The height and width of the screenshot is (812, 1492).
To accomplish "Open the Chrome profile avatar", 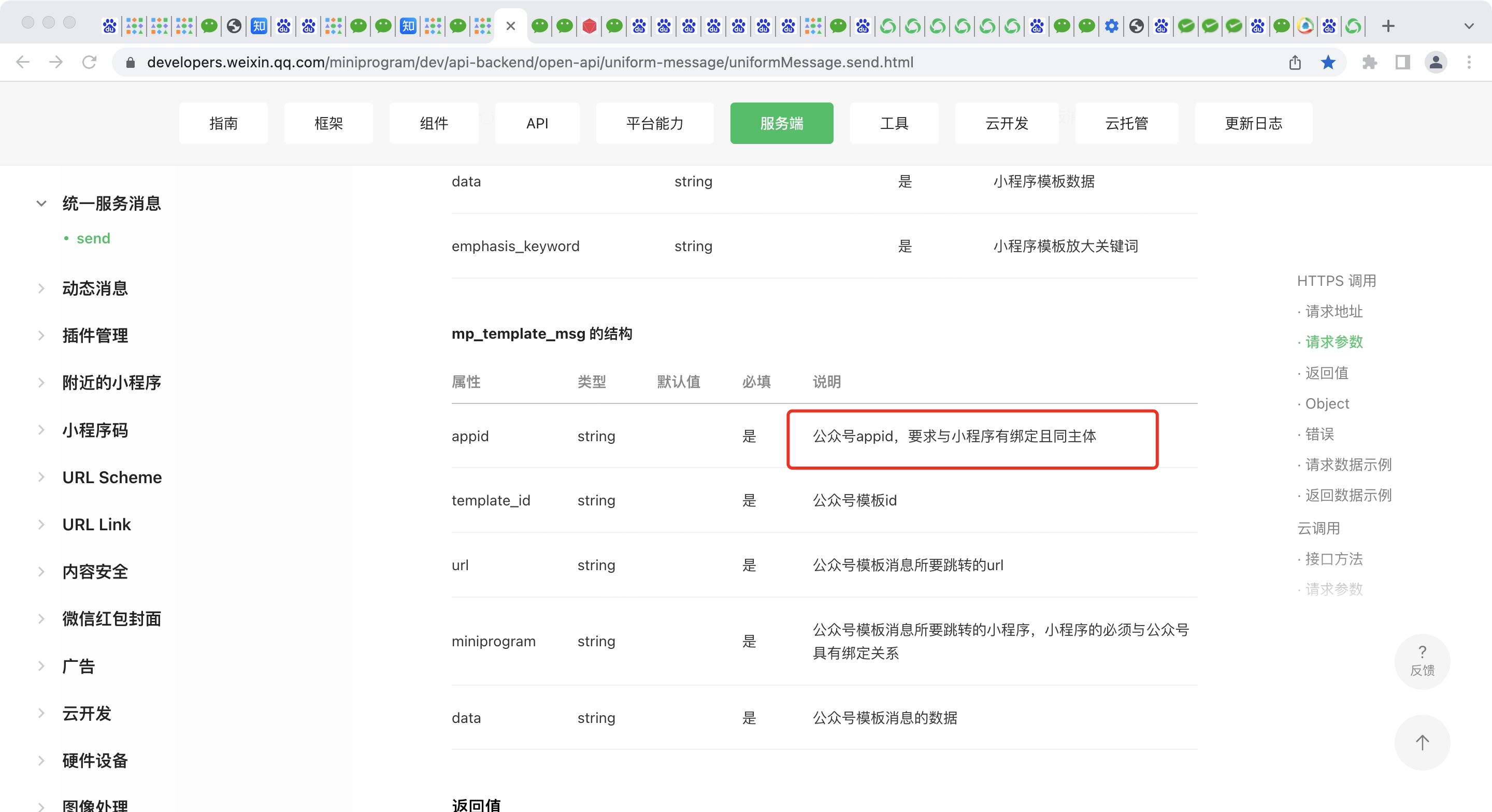I will (1436, 62).
